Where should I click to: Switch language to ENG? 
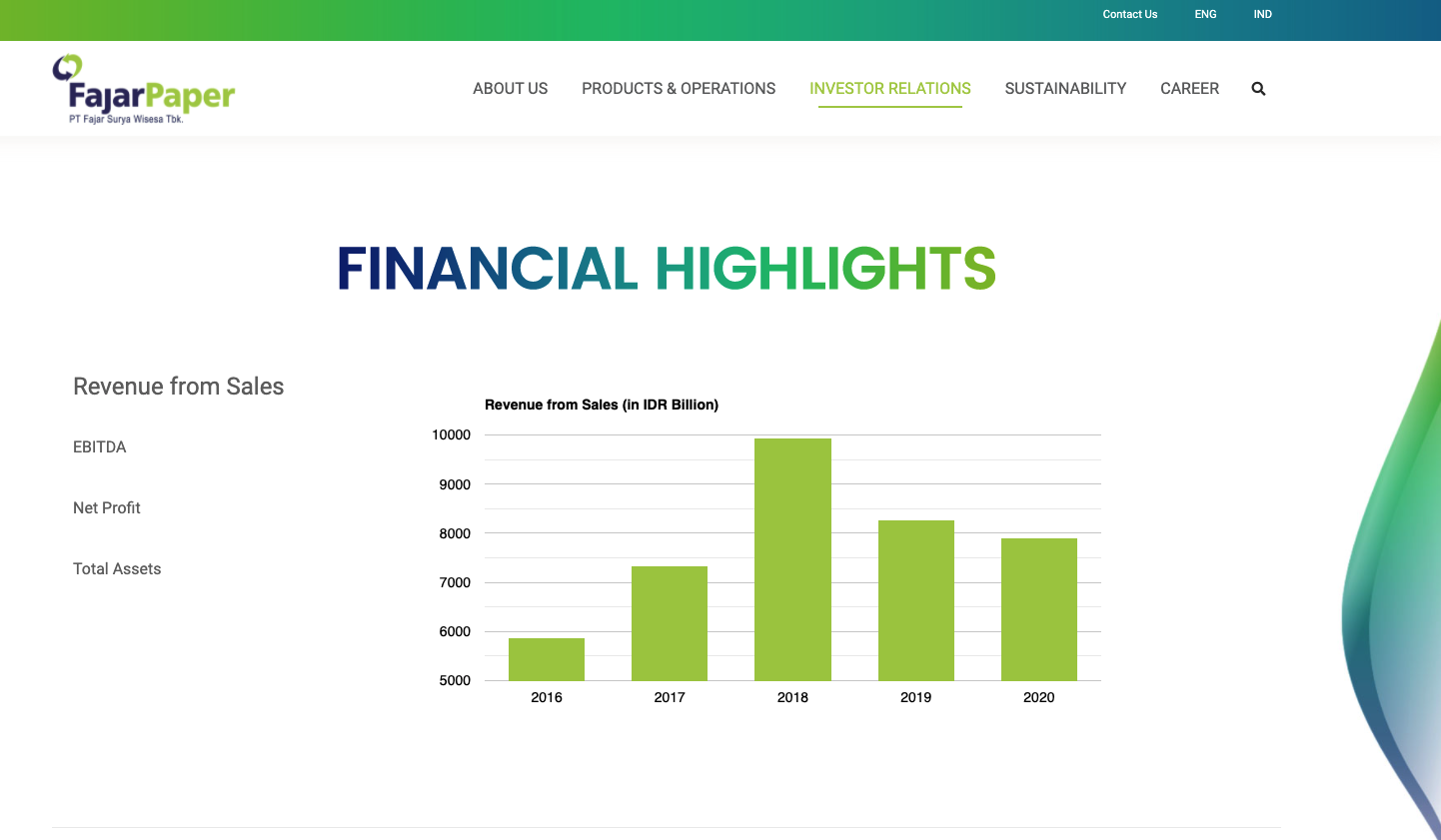coord(1205,14)
